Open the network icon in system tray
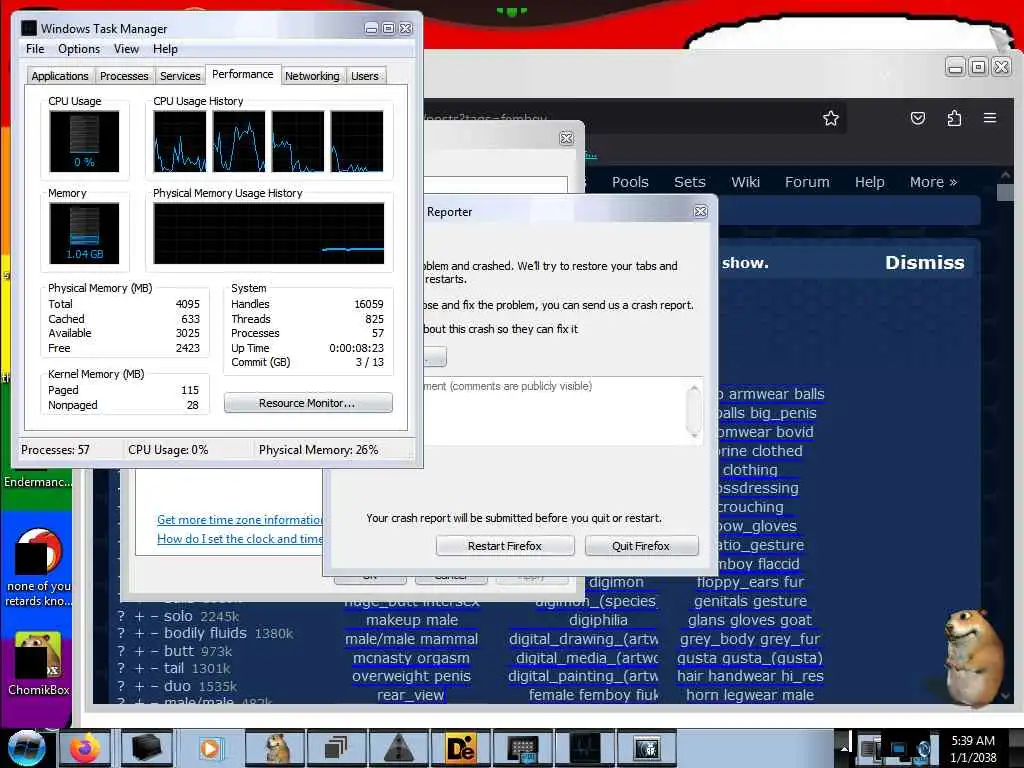This screenshot has width=1024, height=768. (x=899, y=749)
